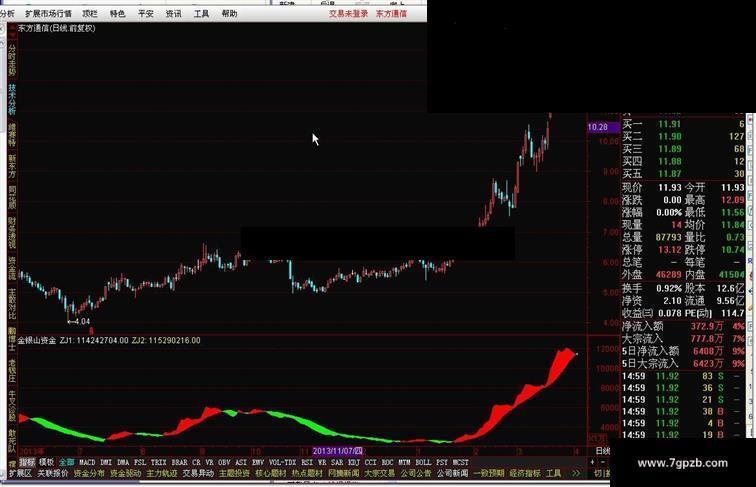
Task: Select the 敢死队 sidebar tab
Action: pyautogui.click(x=12, y=441)
